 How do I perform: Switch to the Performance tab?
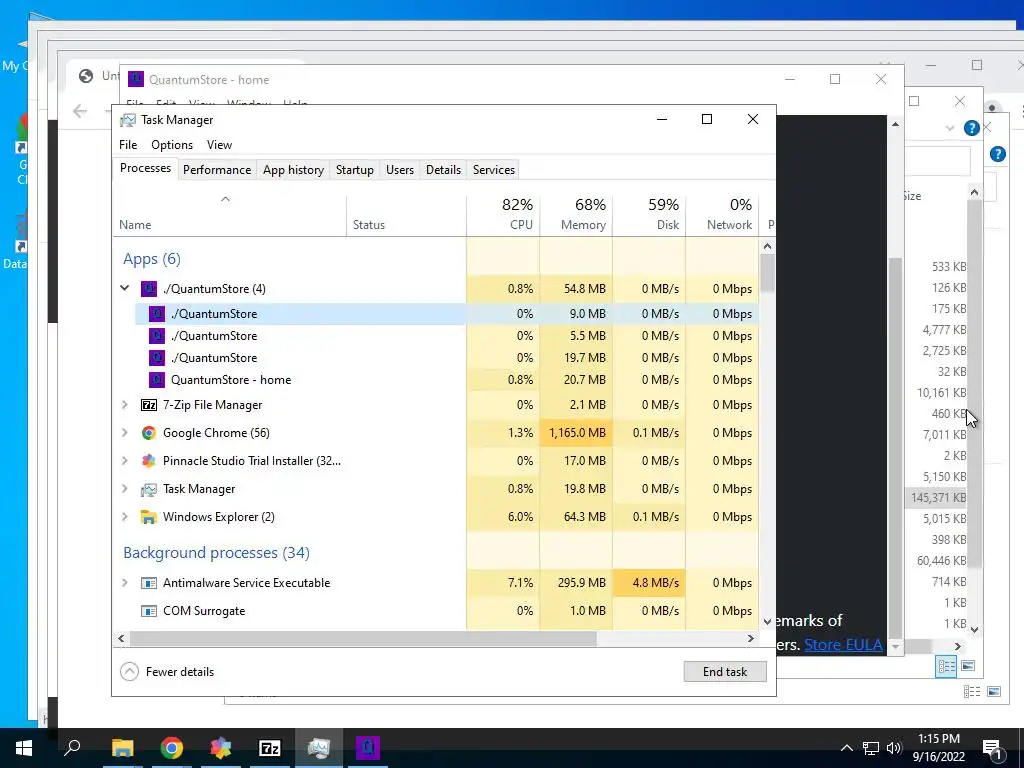tap(217, 170)
